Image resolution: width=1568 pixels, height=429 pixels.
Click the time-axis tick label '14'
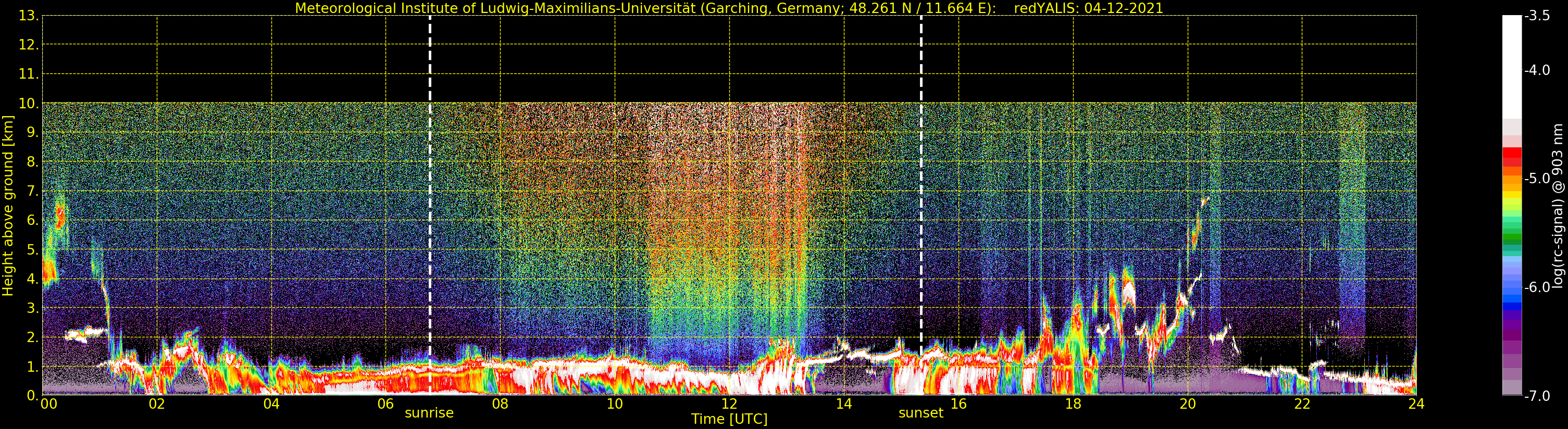[x=844, y=404]
